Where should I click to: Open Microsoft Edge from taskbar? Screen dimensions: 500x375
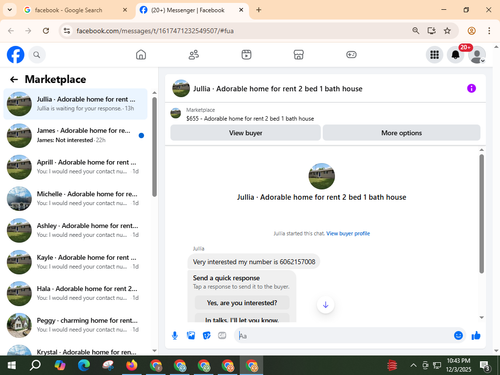(84, 366)
